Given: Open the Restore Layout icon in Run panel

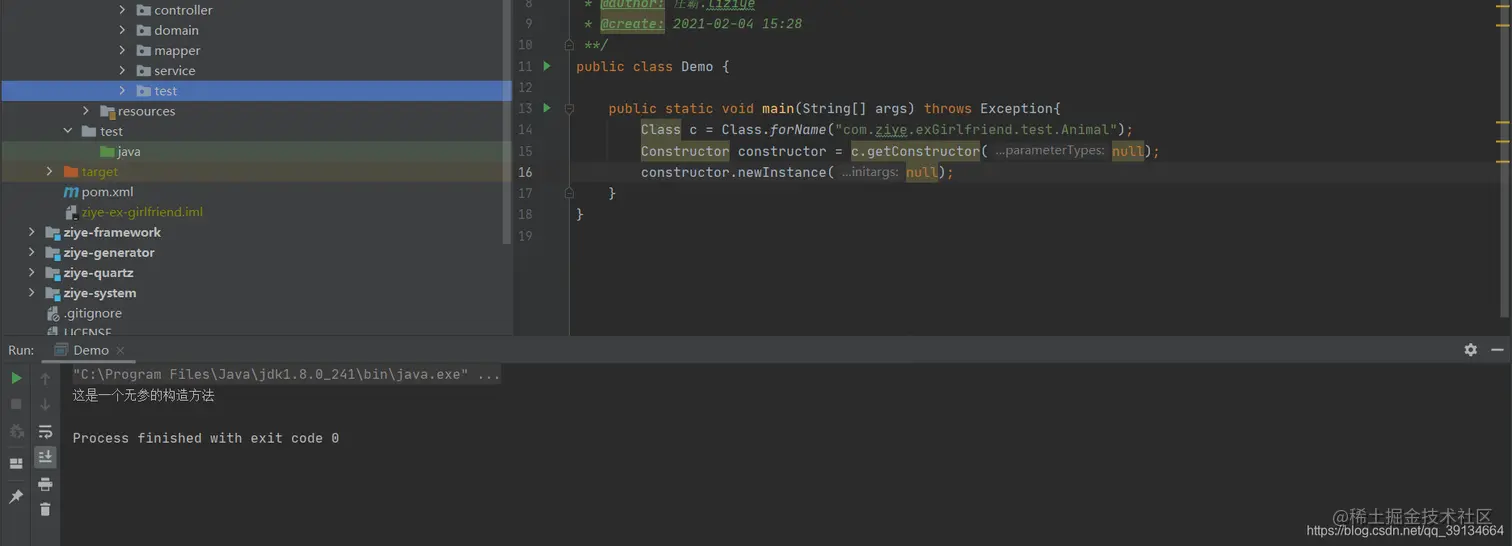Looking at the screenshot, I should coord(16,464).
